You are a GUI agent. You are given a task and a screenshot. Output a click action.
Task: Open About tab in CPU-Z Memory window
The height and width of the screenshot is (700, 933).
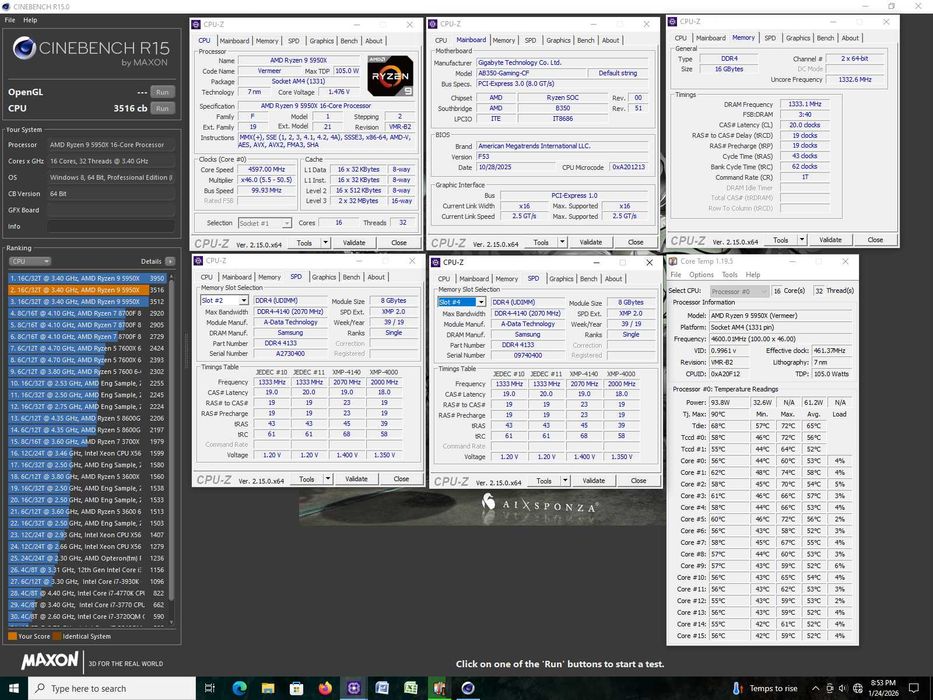850,38
